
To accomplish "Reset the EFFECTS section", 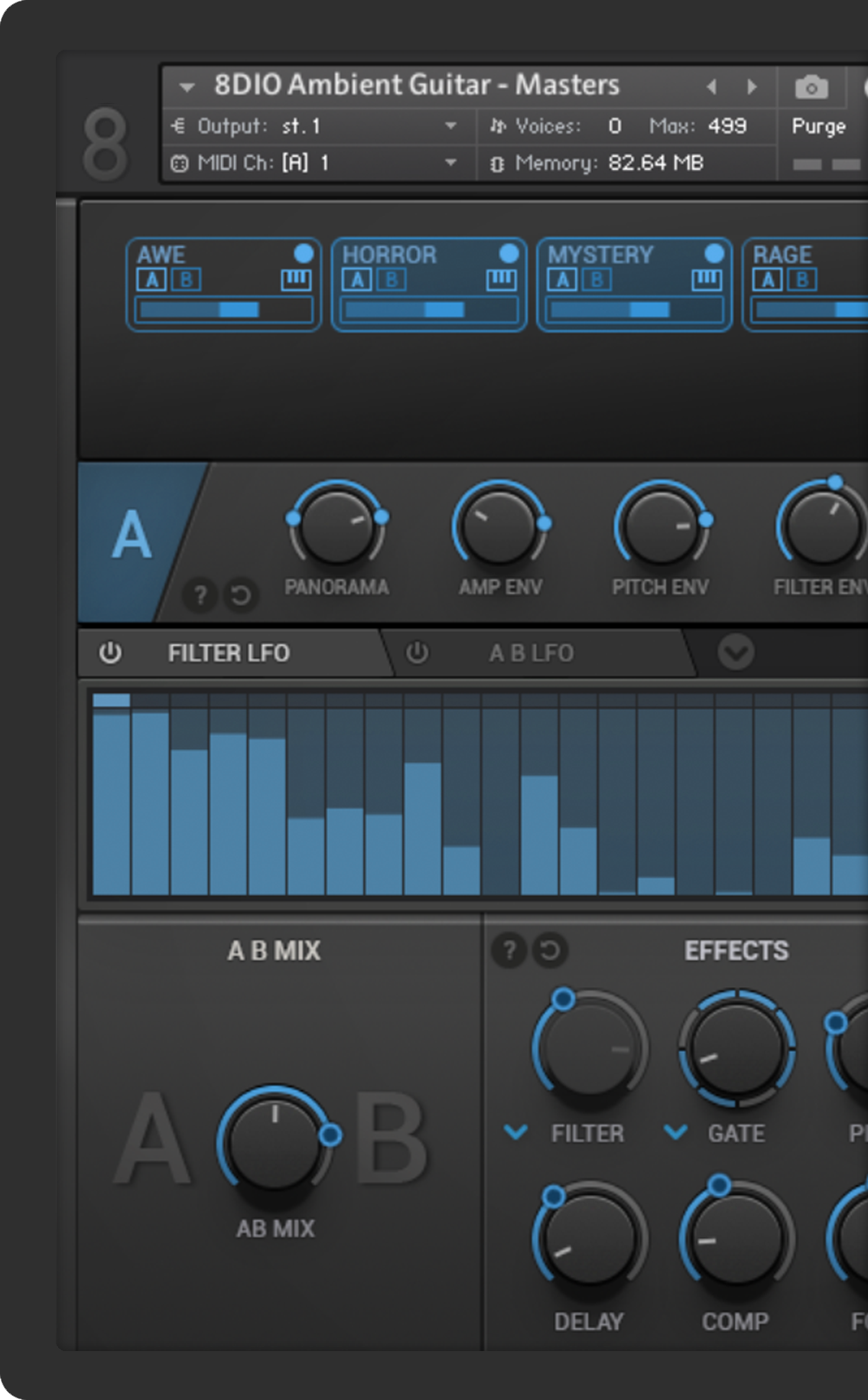I will click(x=550, y=950).
